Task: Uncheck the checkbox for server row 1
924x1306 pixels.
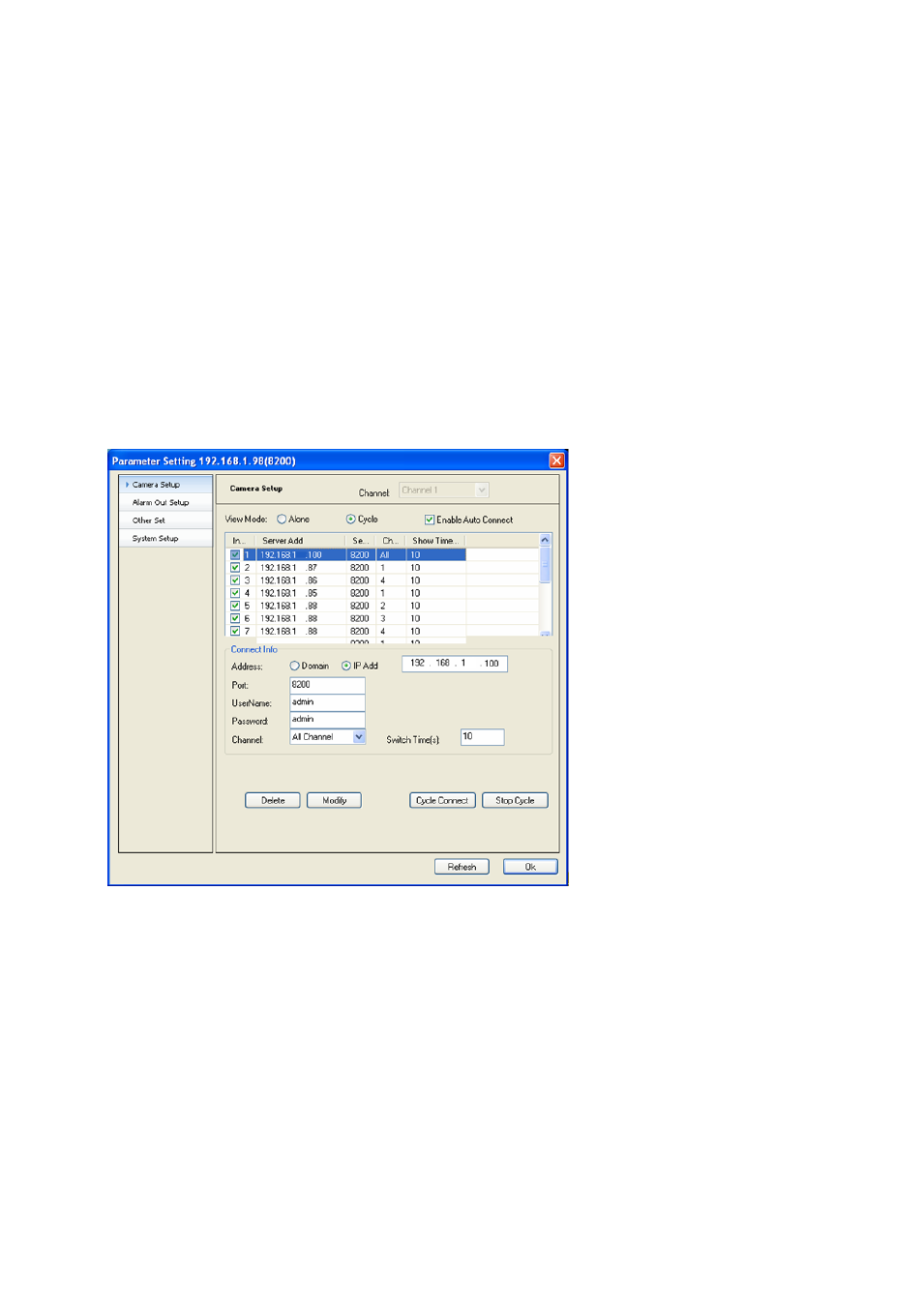Action: coord(235,555)
